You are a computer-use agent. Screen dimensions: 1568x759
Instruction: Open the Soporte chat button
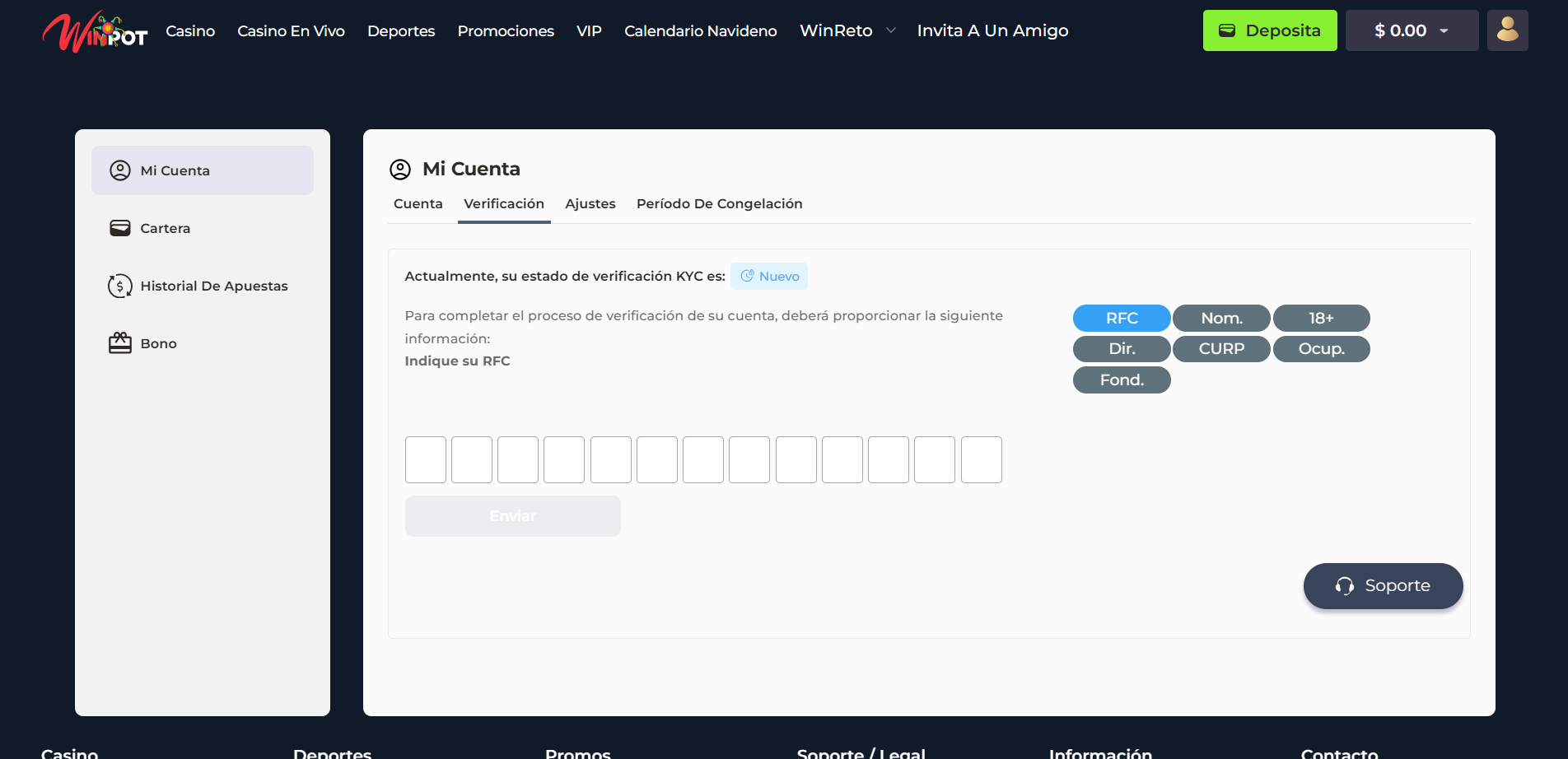(1384, 586)
